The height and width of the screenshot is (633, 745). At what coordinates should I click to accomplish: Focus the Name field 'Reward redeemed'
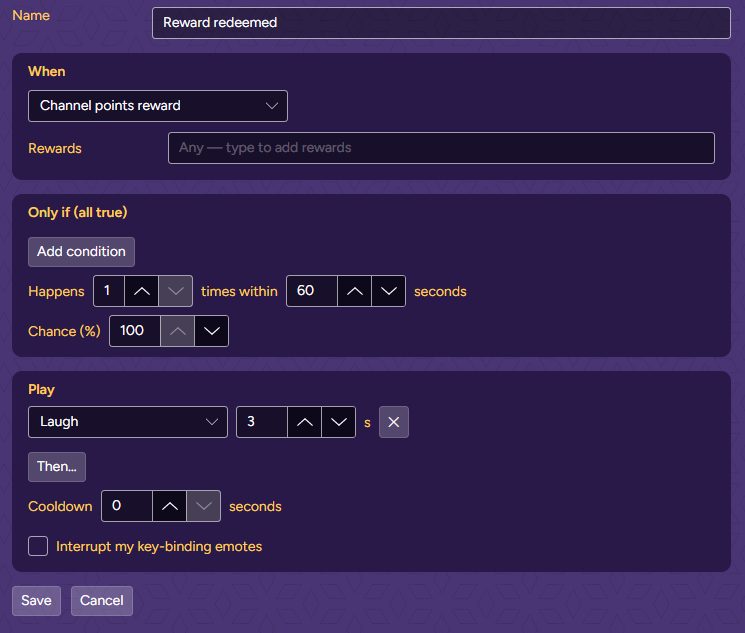[441, 23]
